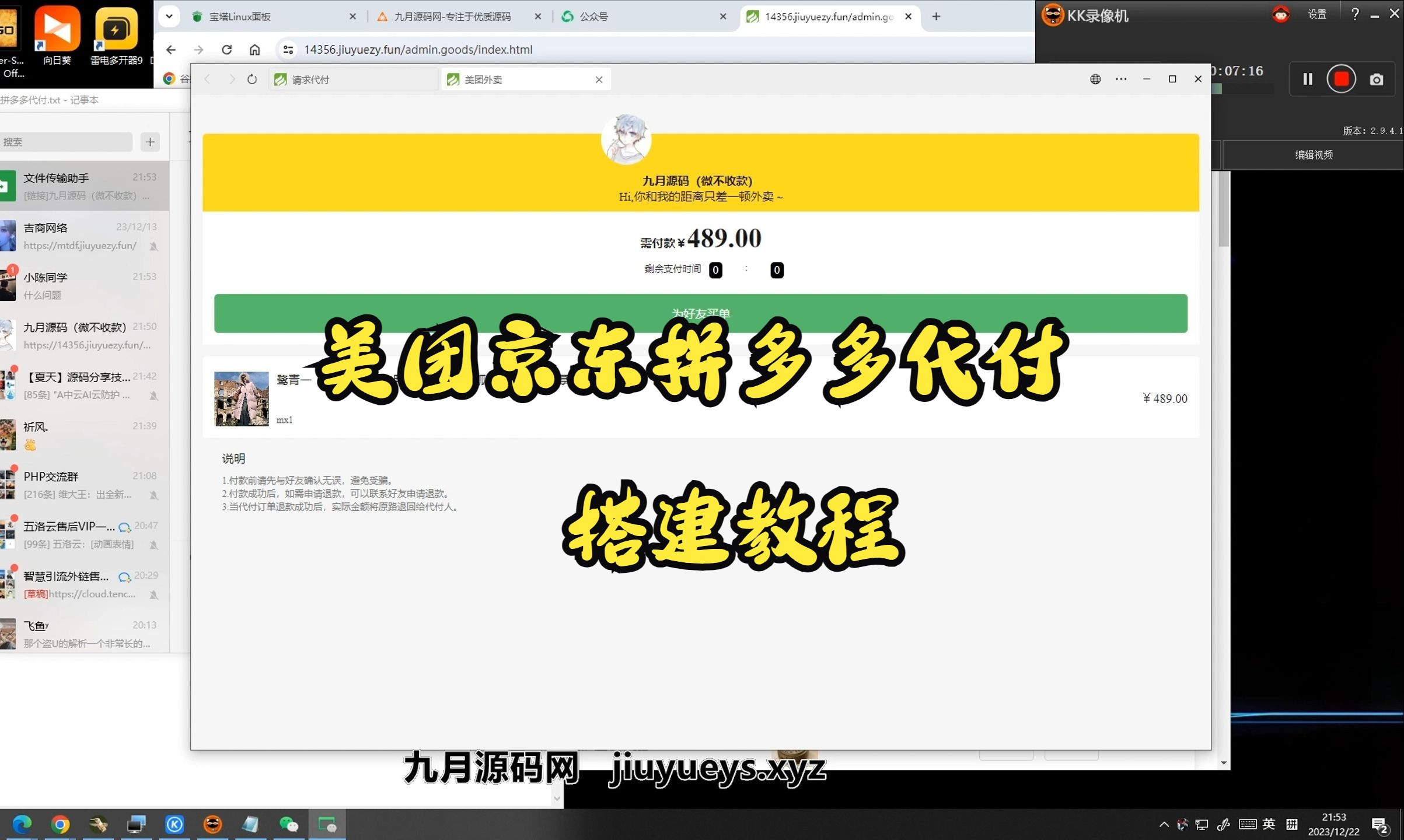Click the 九月源码 profile avatar
The width and height of the screenshot is (1404, 840).
[626, 140]
